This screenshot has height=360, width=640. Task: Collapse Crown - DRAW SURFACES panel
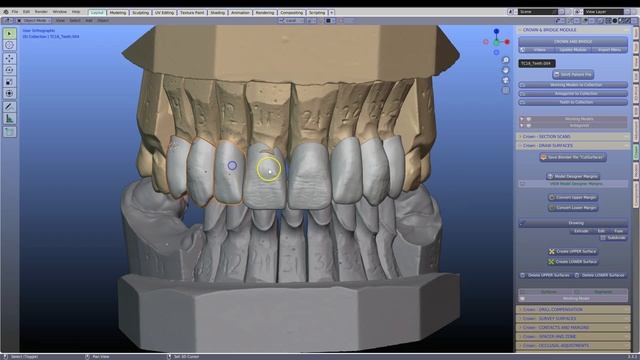tap(573, 146)
